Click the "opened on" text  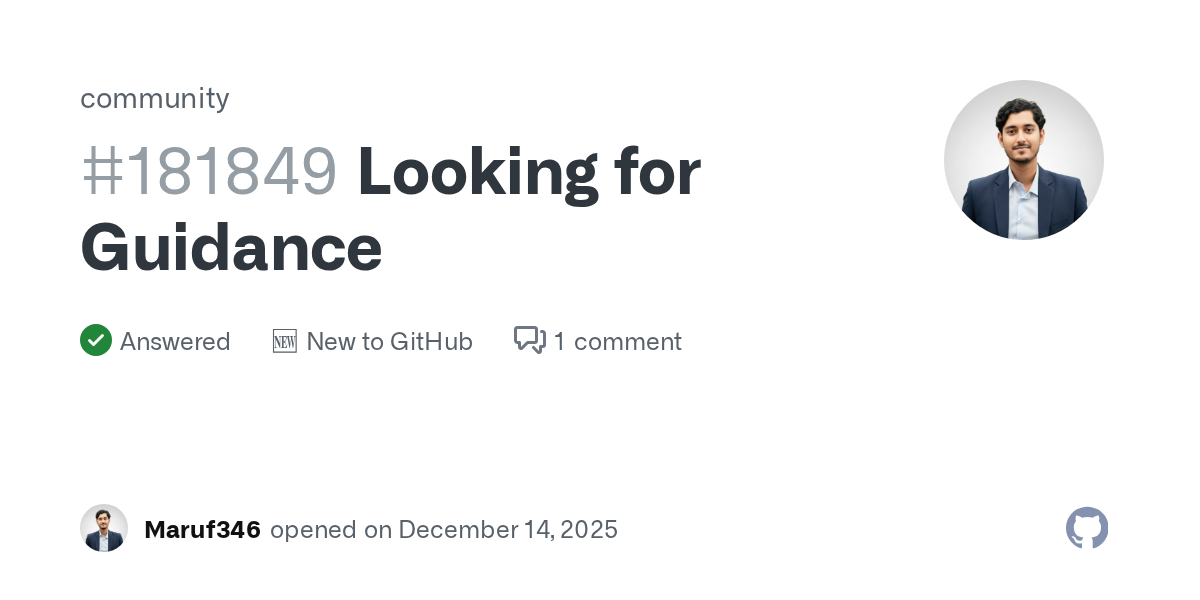pos(330,530)
